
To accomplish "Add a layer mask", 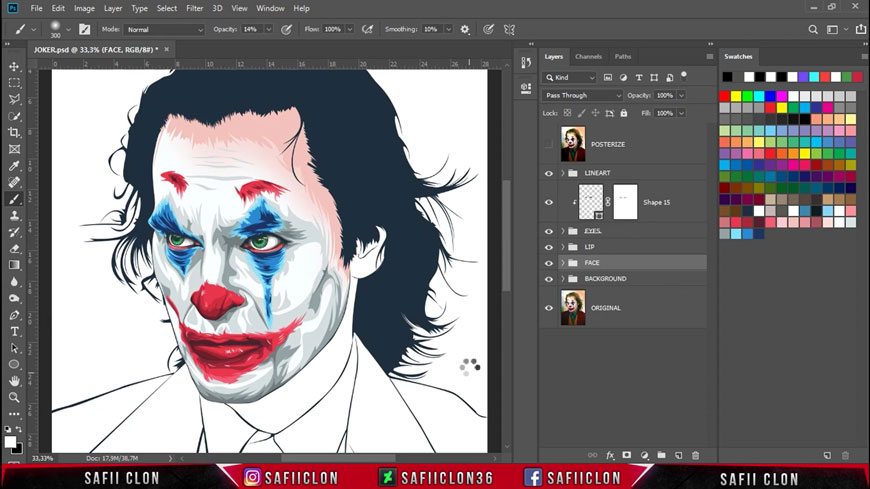I will click(x=627, y=455).
